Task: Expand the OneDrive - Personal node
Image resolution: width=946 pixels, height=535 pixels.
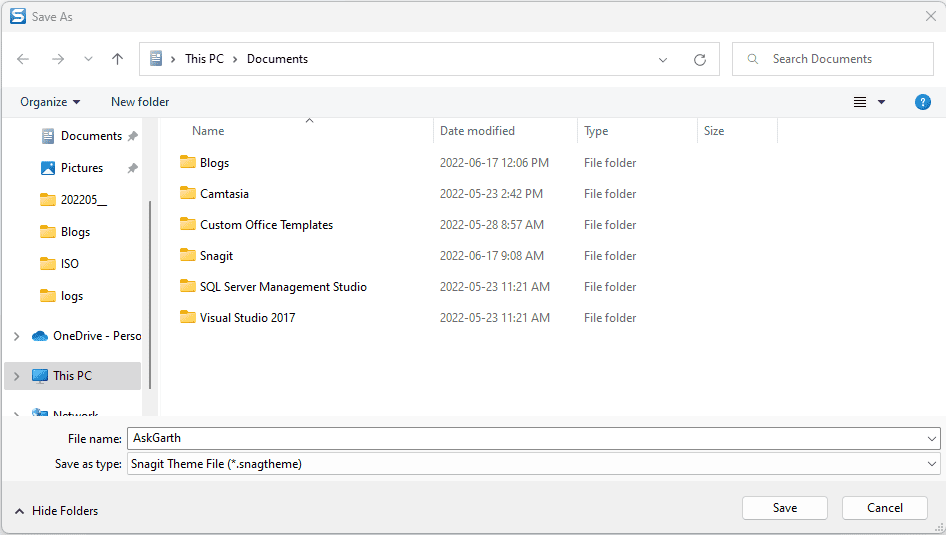Action: coord(17,336)
